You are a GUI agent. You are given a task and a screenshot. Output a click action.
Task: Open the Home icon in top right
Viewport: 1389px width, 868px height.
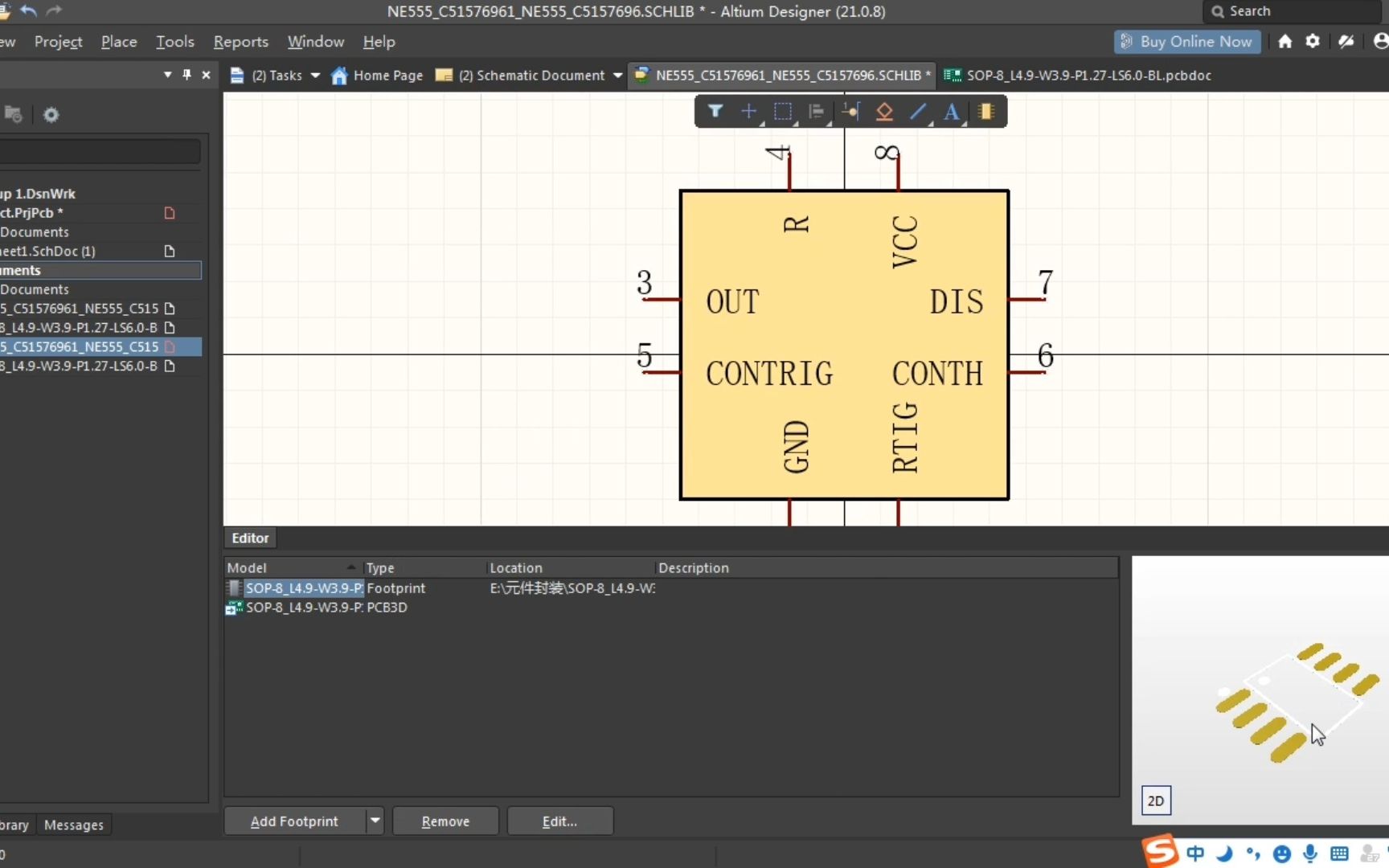[x=1285, y=41]
